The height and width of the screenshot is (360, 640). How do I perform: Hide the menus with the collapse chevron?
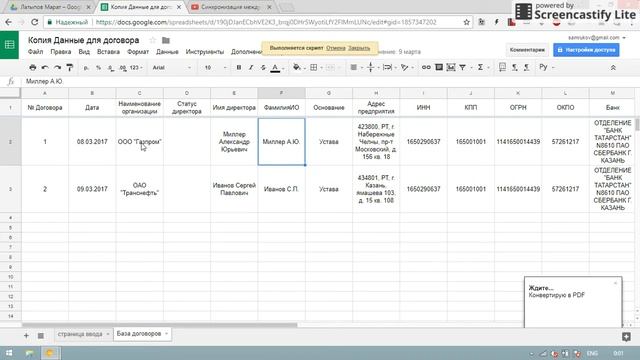pos(613,68)
